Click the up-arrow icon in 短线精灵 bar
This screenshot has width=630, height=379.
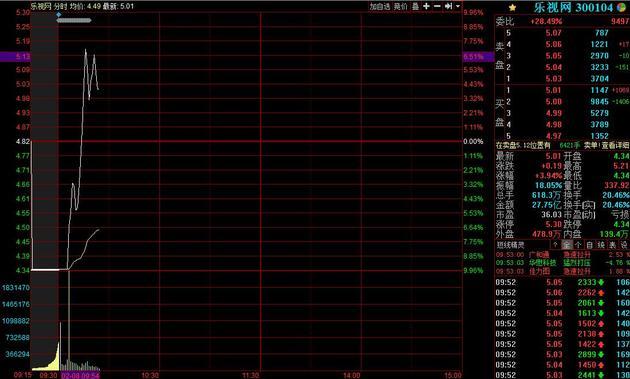tap(555, 244)
